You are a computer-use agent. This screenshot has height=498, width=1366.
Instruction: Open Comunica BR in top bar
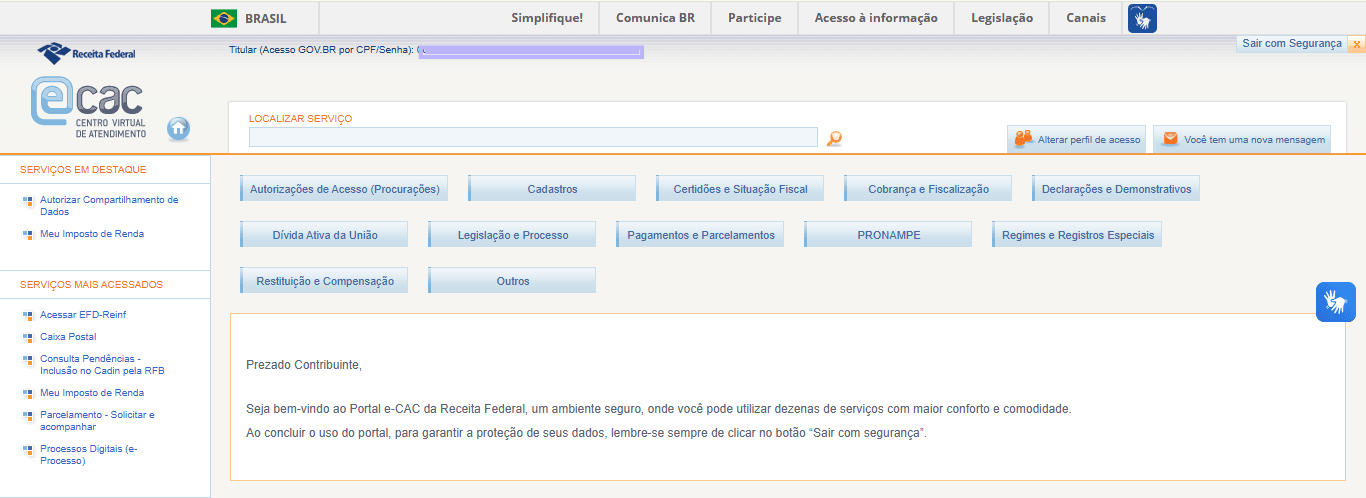(x=654, y=18)
